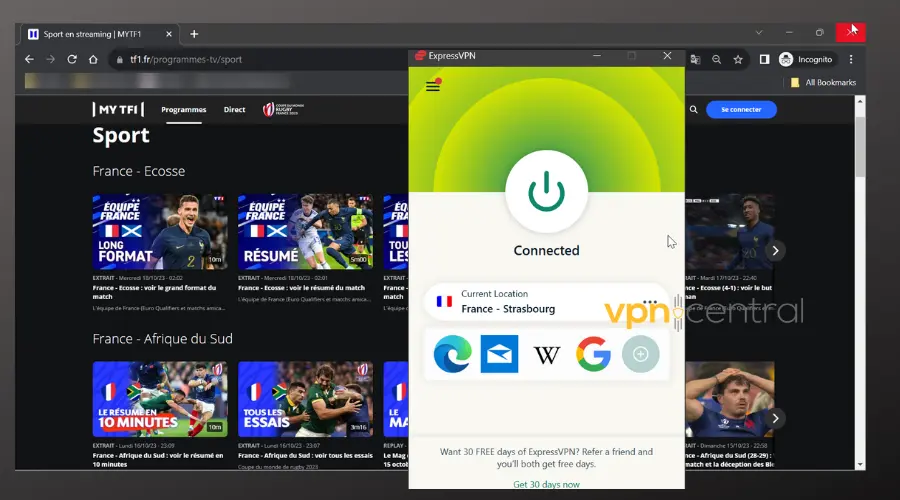Open the Chrome home page button
This screenshot has height=500, width=900.
tap(93, 59)
